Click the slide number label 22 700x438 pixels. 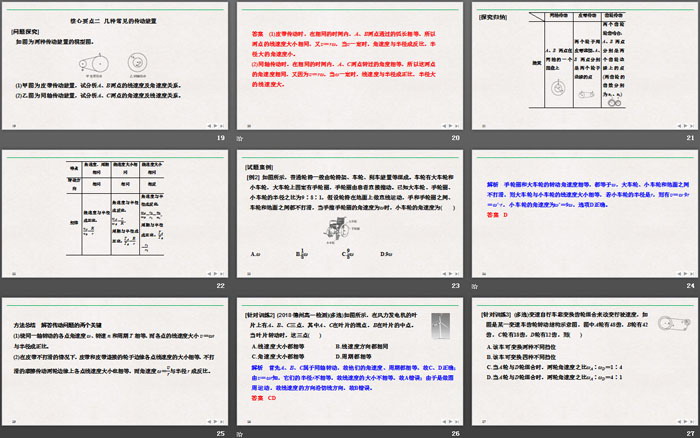[220, 285]
